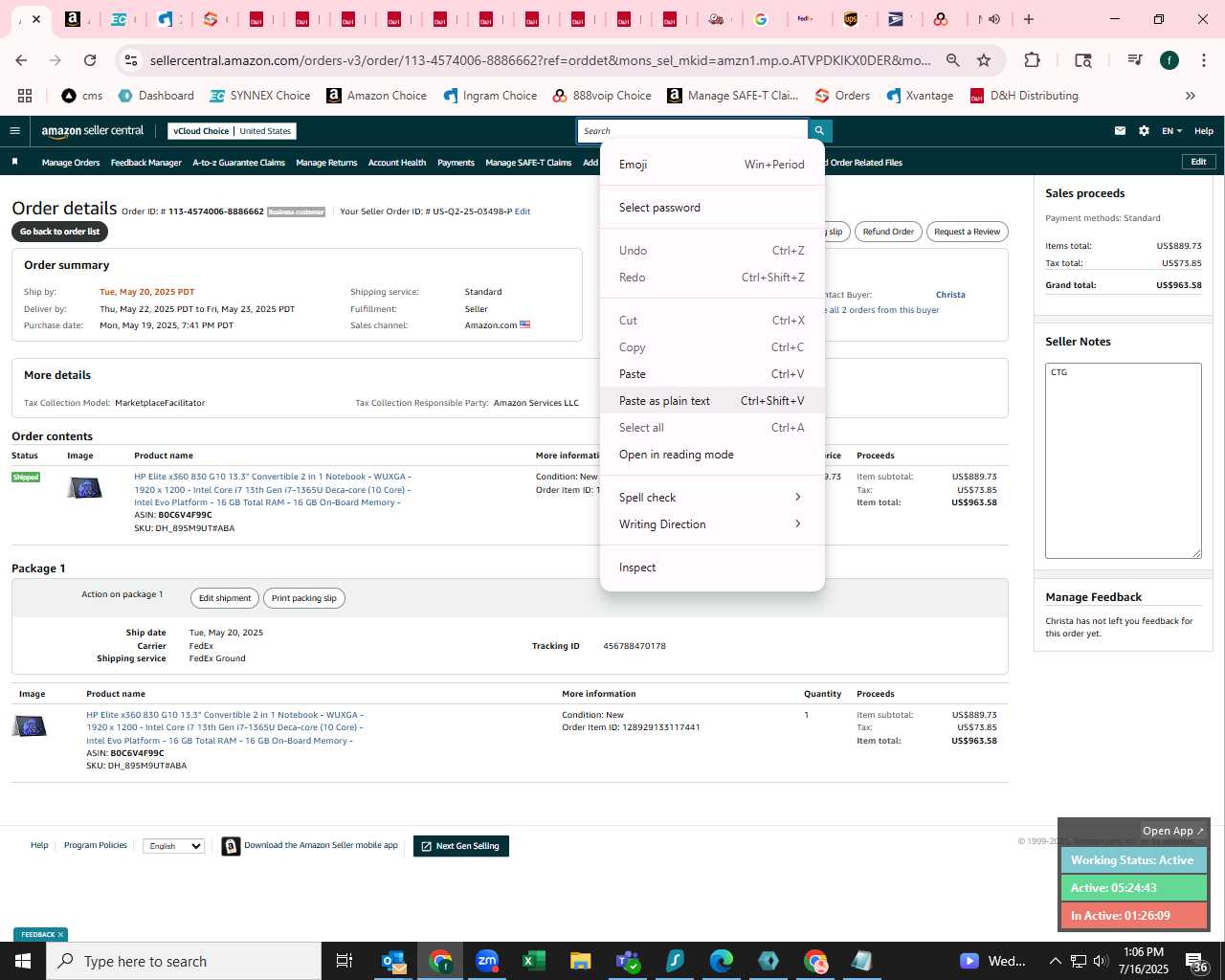
Task: Open Outlook from the taskbar
Action: pyautogui.click(x=393, y=961)
